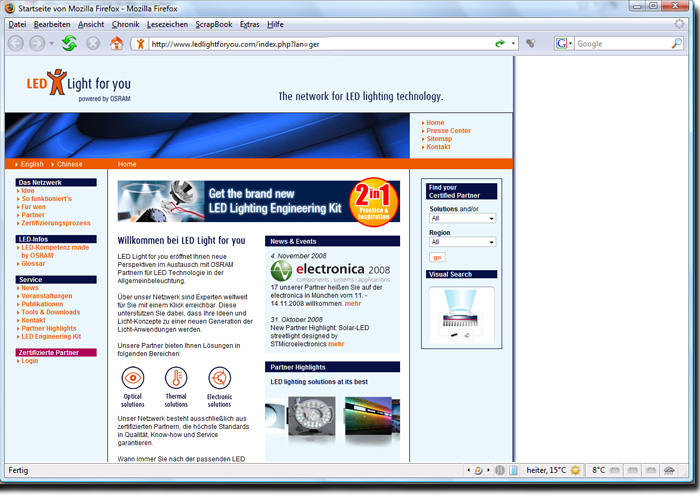This screenshot has width=700, height=500.
Task: Open the Idee link in Das Netzwerk
Action: click(28, 191)
